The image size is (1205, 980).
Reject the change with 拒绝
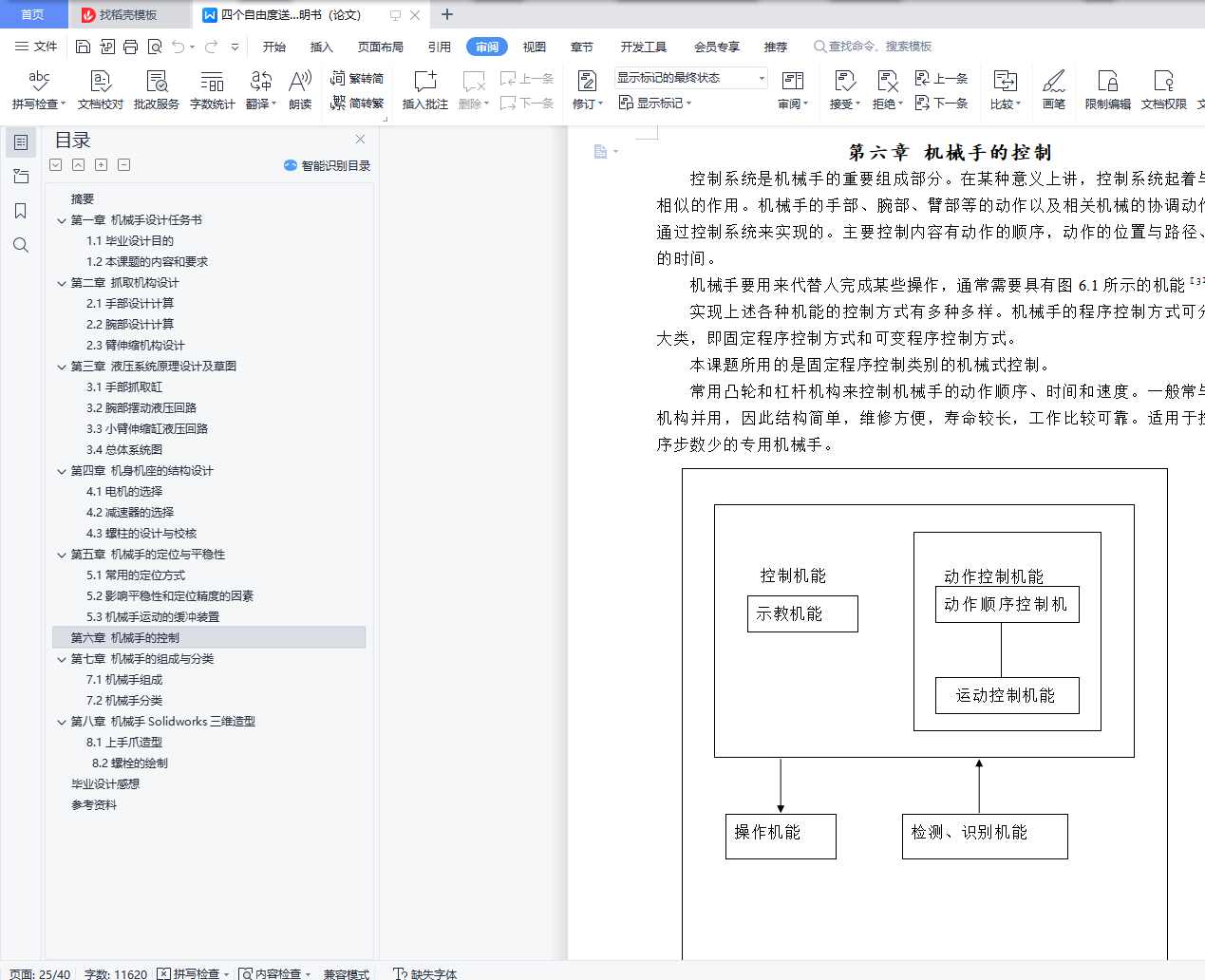888,90
